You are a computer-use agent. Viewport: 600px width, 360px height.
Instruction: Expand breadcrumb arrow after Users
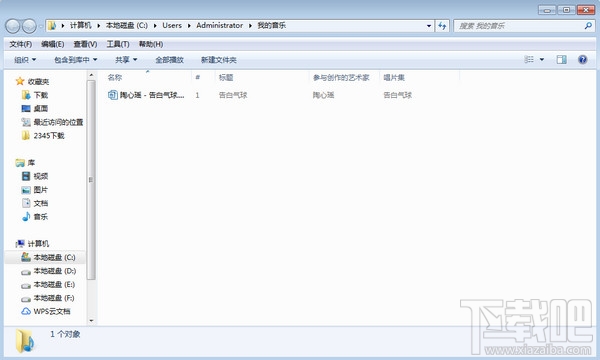pos(189,26)
